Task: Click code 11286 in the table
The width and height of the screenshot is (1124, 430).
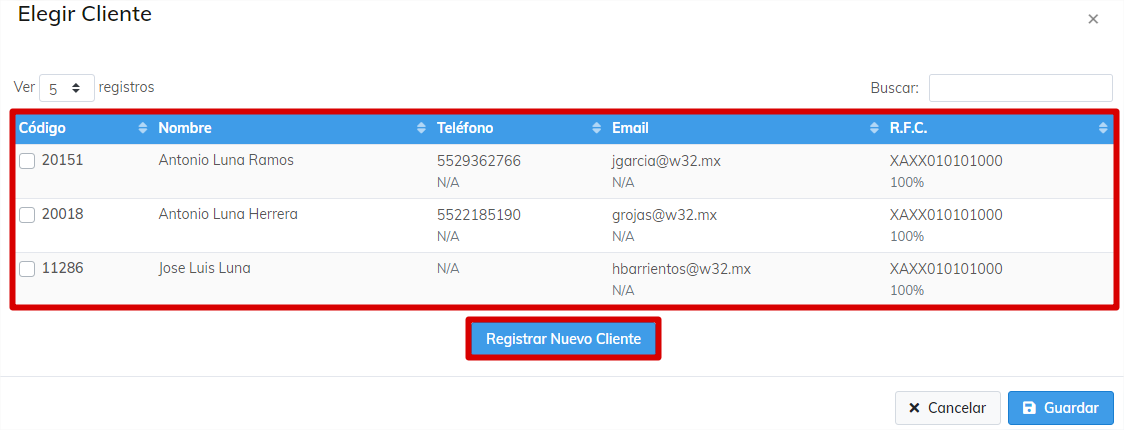Action: (62, 269)
